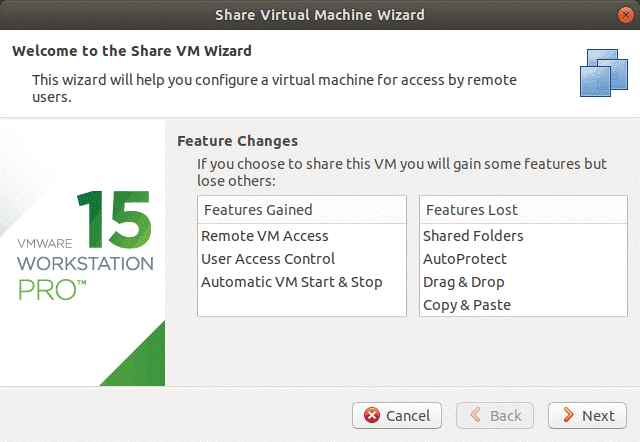Click the red X icon on Cancel
Image resolution: width=640 pixels, height=442 pixels.
point(372,415)
